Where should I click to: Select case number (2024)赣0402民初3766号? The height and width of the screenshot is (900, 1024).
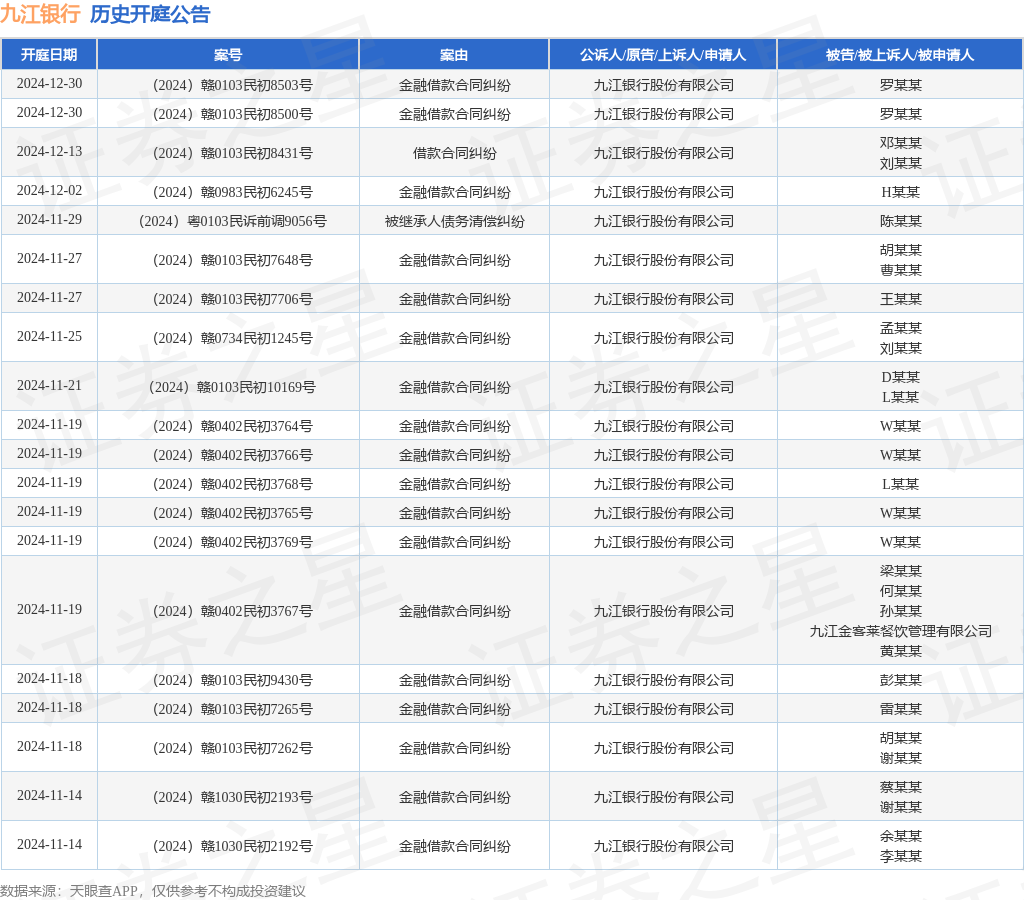click(x=232, y=455)
